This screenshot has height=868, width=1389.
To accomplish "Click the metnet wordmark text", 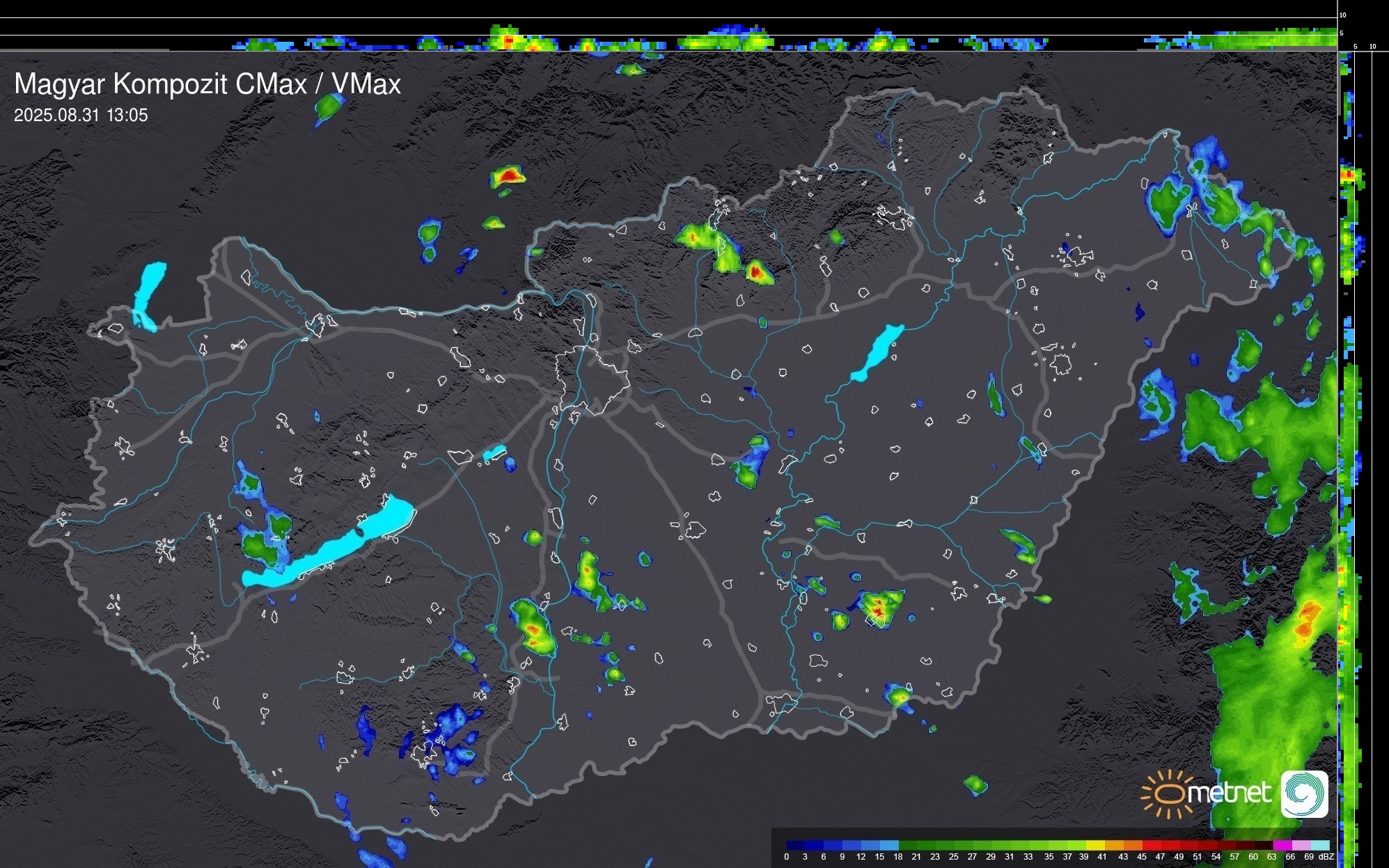I will (1229, 793).
